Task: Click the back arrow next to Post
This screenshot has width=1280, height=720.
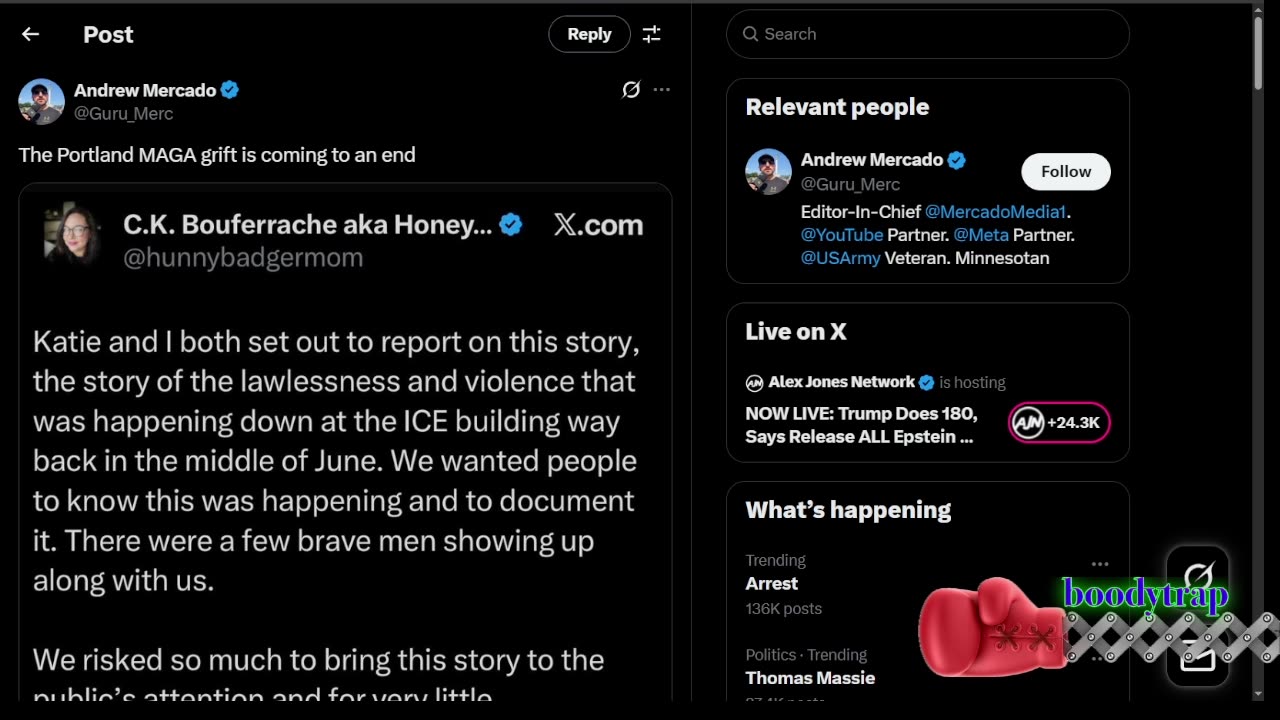Action: tap(30, 34)
